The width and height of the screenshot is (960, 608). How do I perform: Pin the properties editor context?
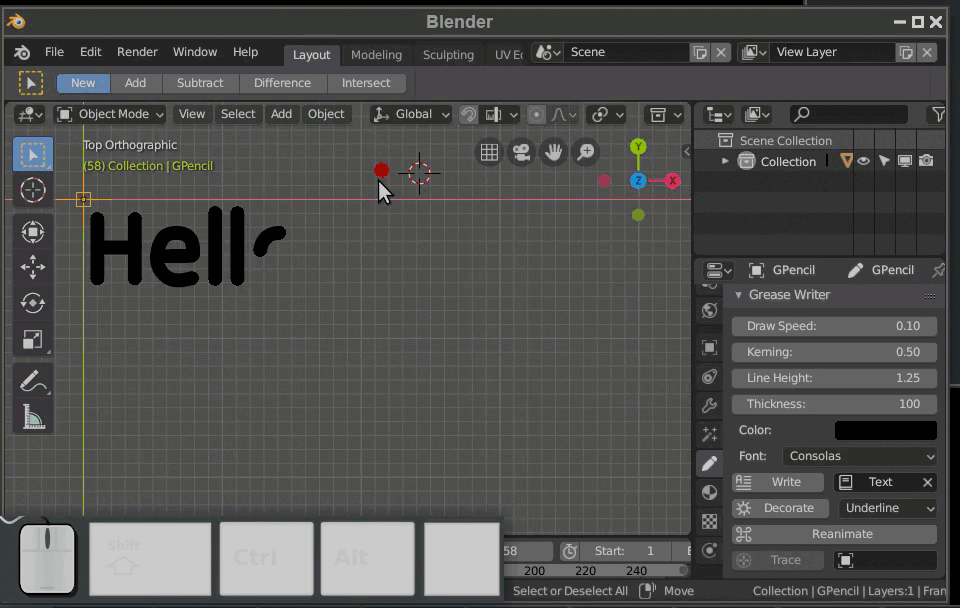pos(939,270)
